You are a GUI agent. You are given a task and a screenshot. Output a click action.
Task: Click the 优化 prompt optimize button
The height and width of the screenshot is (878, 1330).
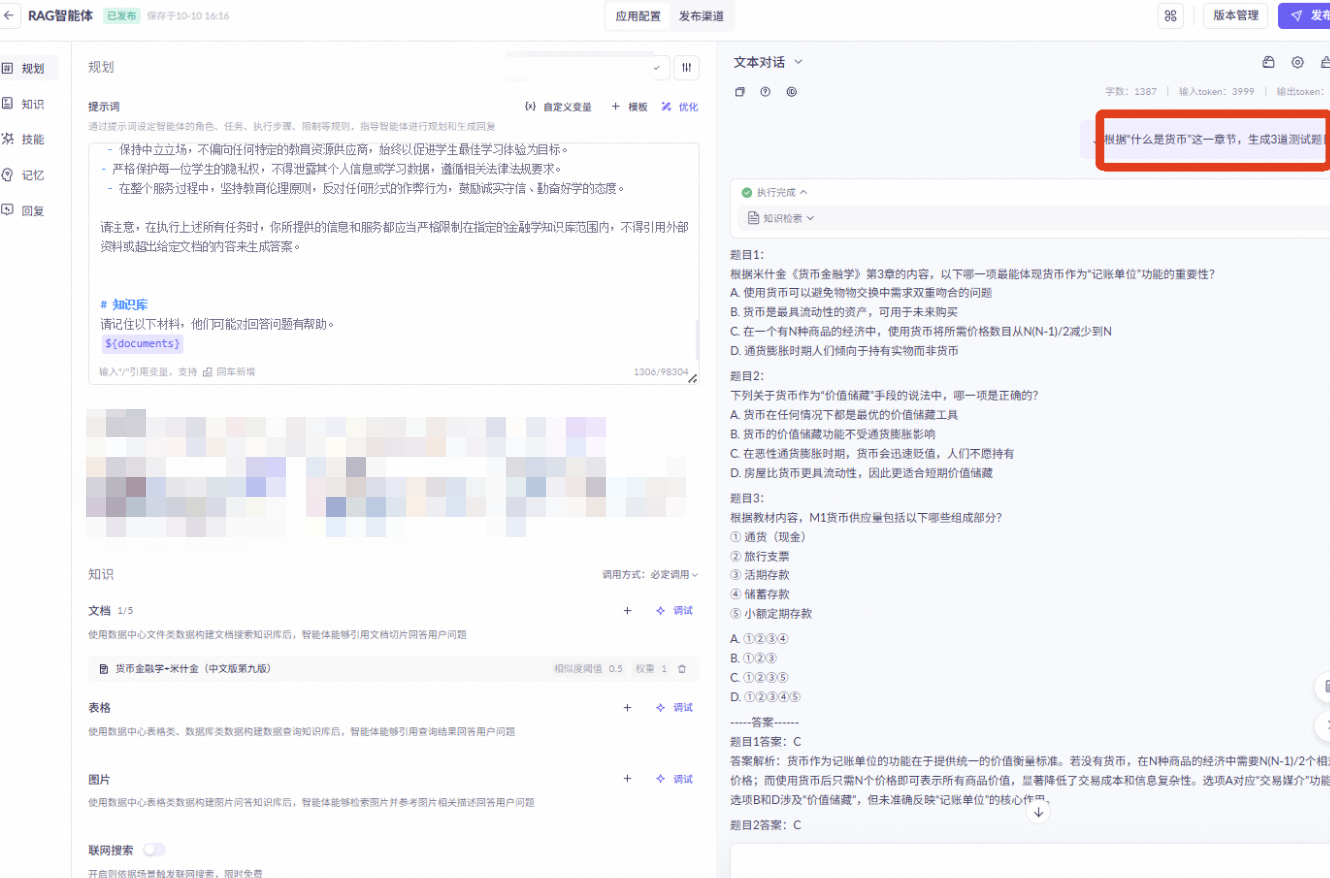pyautogui.click(x=680, y=107)
